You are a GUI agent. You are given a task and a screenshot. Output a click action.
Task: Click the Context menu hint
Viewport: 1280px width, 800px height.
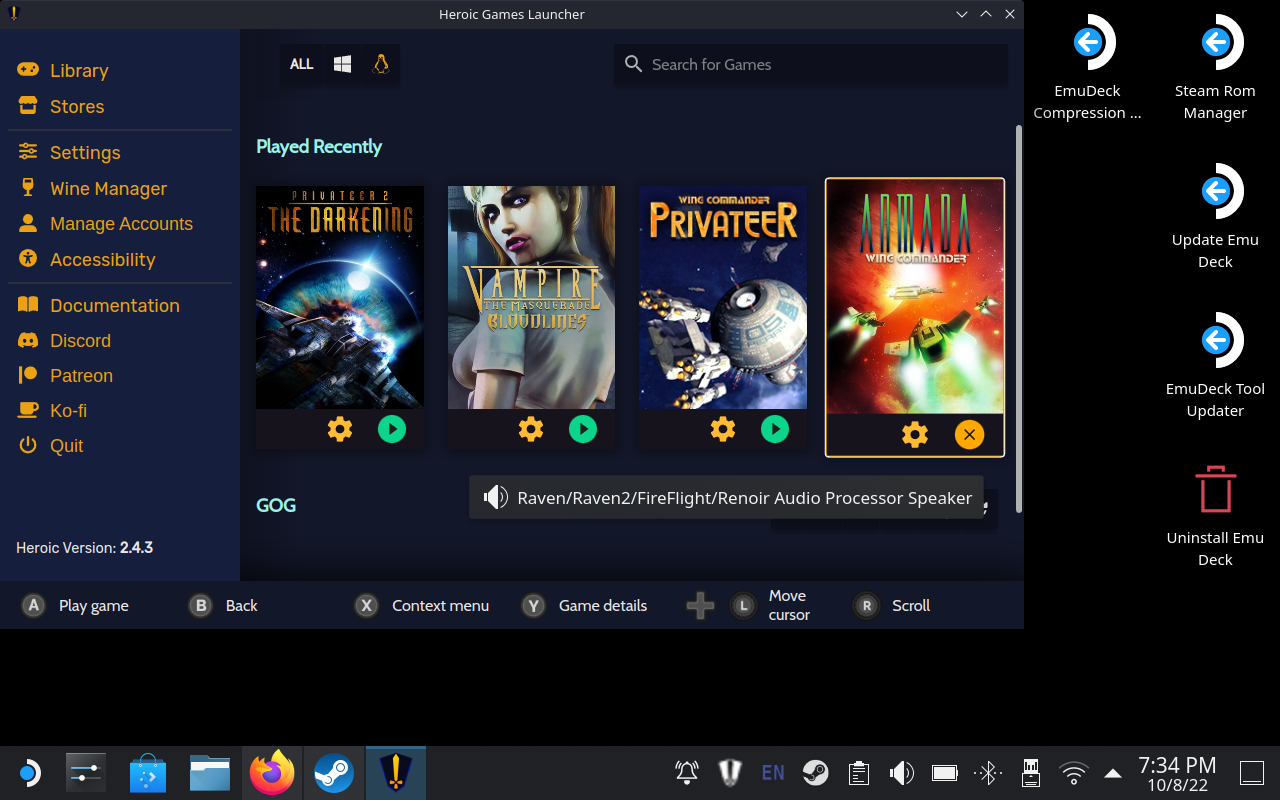pos(440,605)
